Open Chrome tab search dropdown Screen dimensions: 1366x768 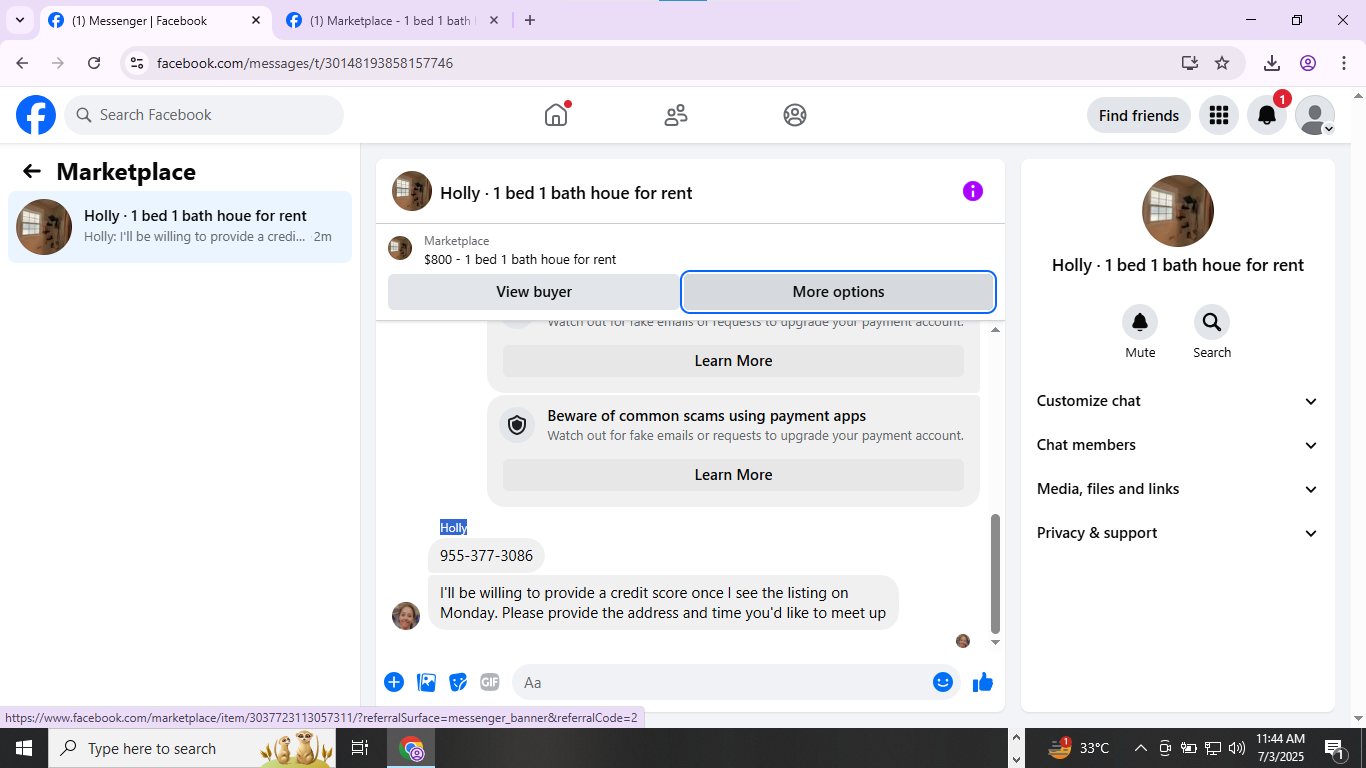(x=20, y=20)
